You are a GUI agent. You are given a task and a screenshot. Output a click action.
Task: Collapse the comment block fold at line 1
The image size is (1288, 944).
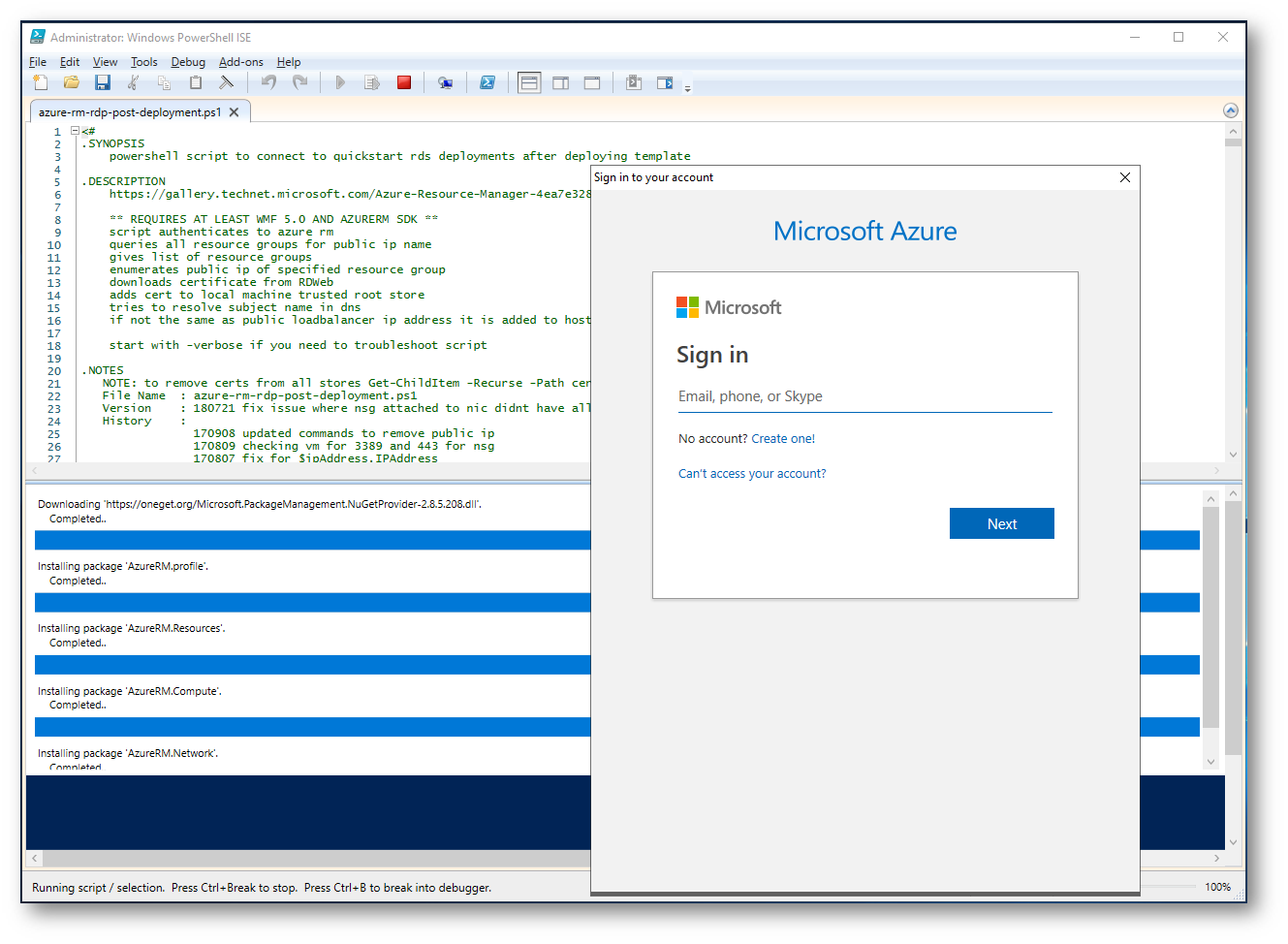(x=75, y=131)
